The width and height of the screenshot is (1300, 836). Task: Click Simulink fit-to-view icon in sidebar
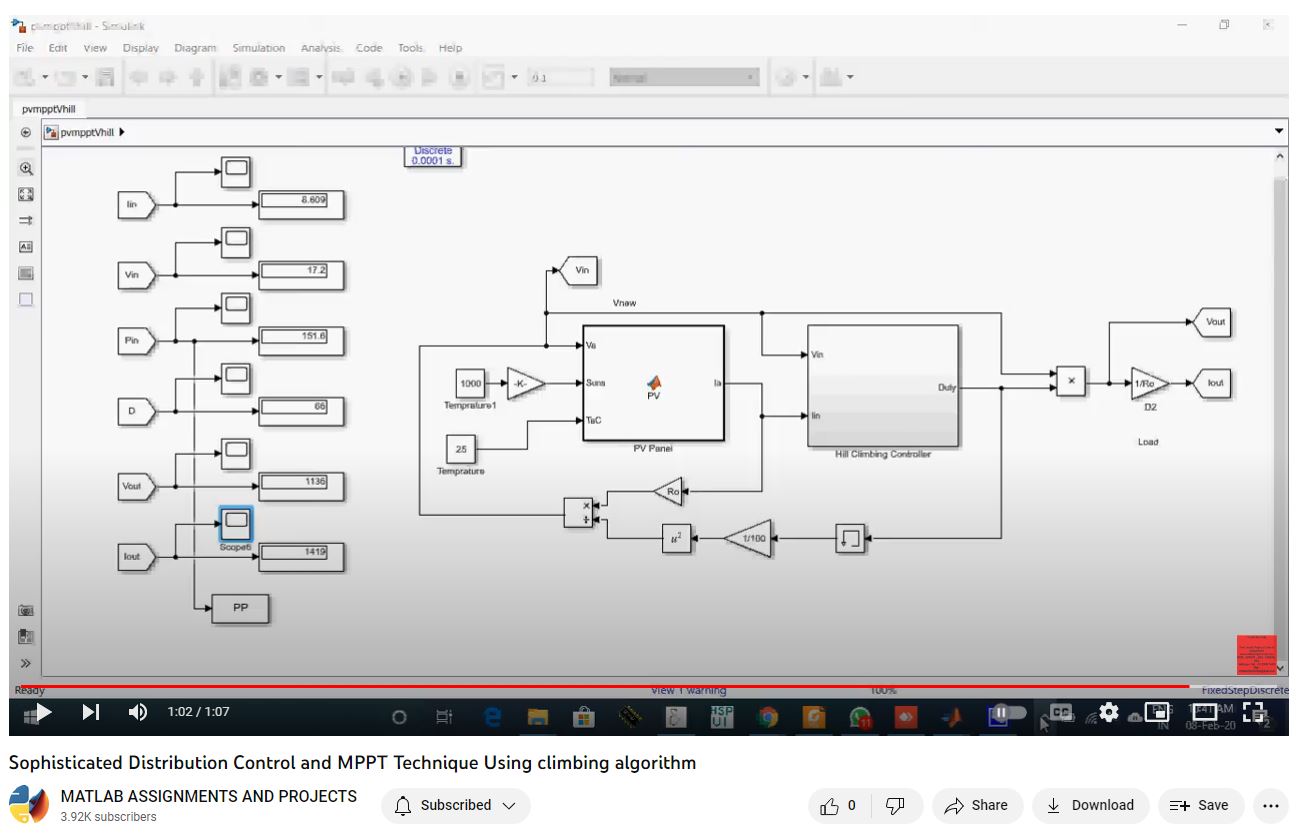(26, 195)
